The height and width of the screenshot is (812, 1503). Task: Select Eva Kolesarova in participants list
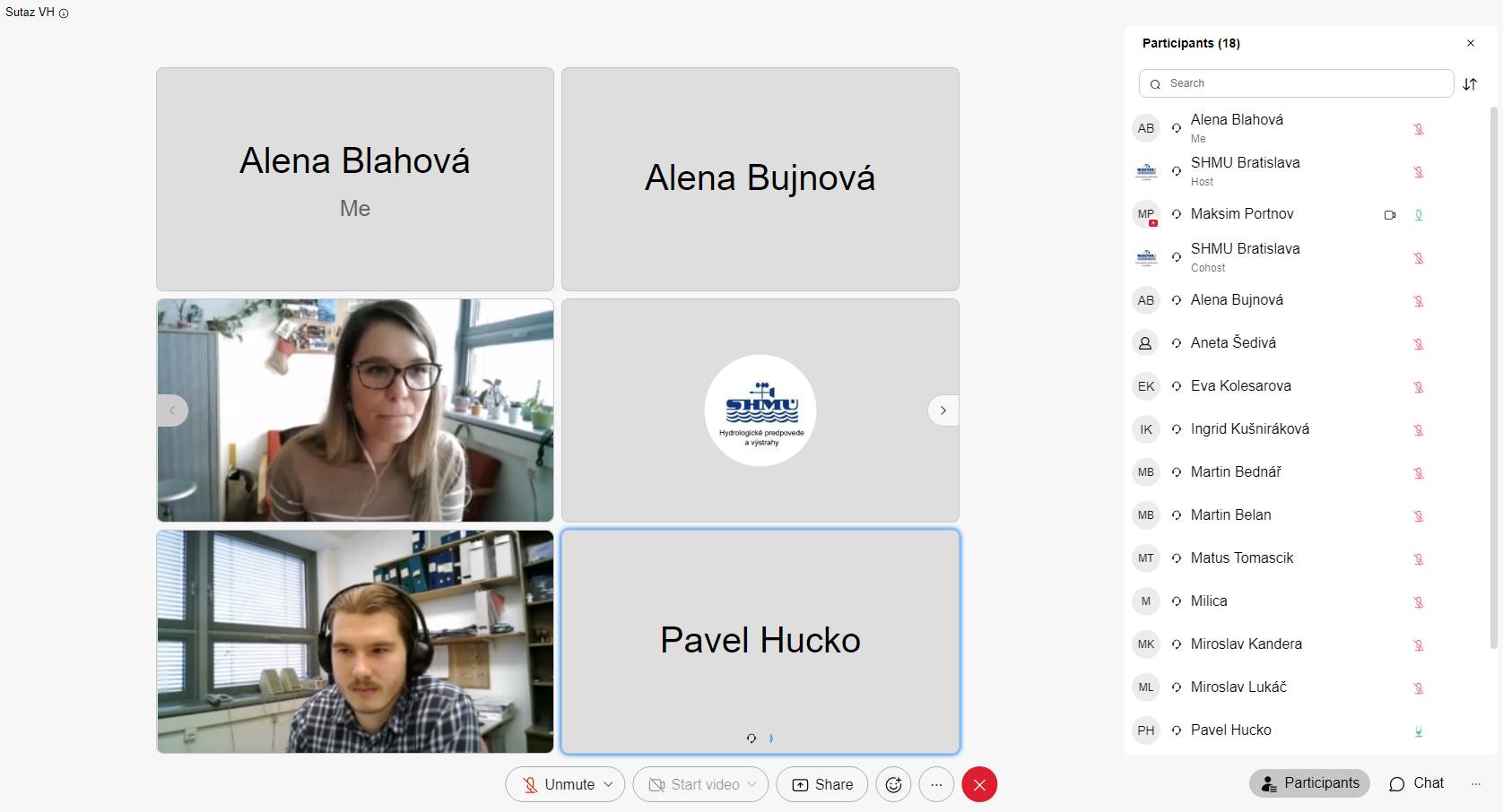1240,386
